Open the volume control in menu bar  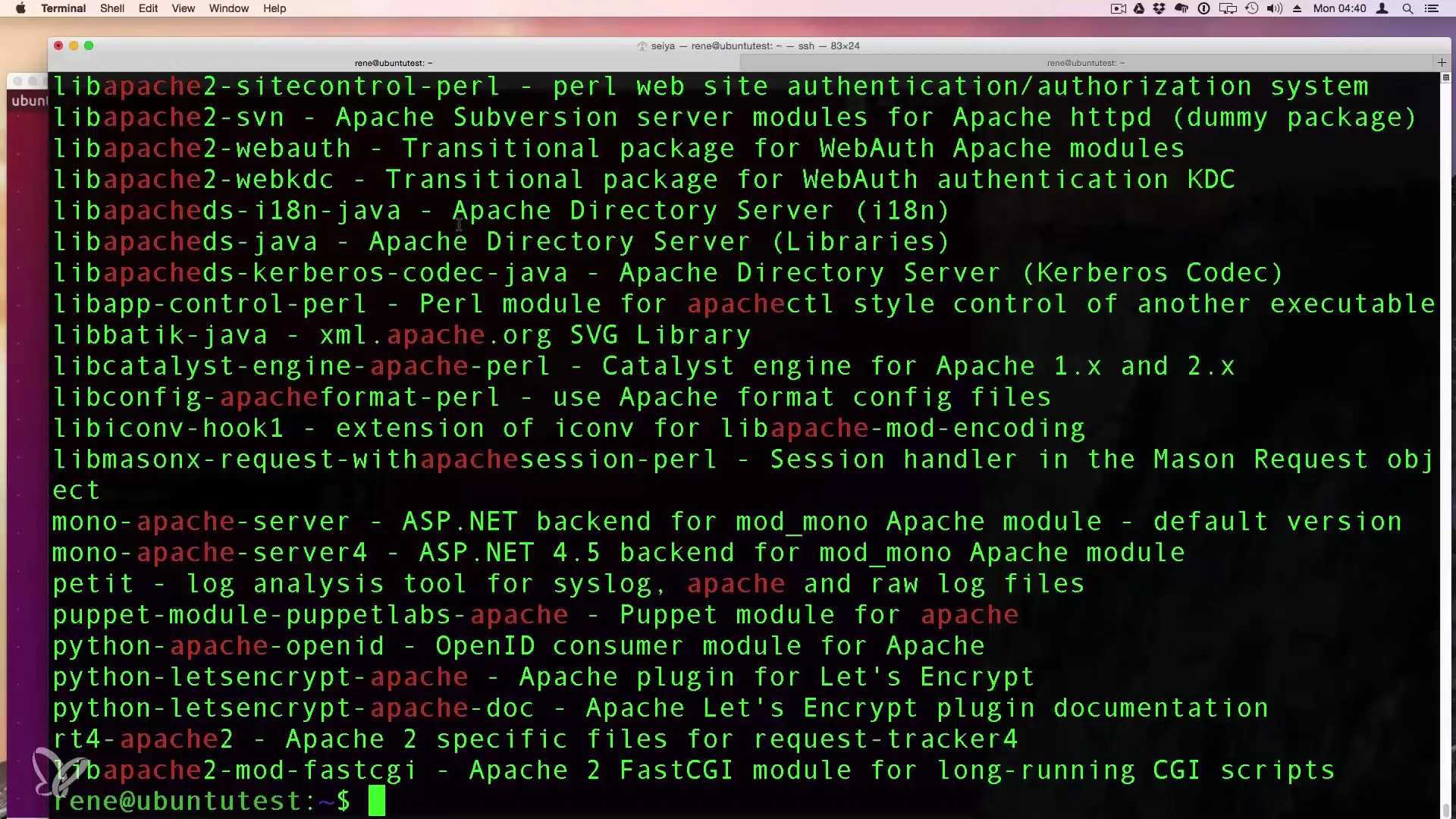click(1275, 8)
